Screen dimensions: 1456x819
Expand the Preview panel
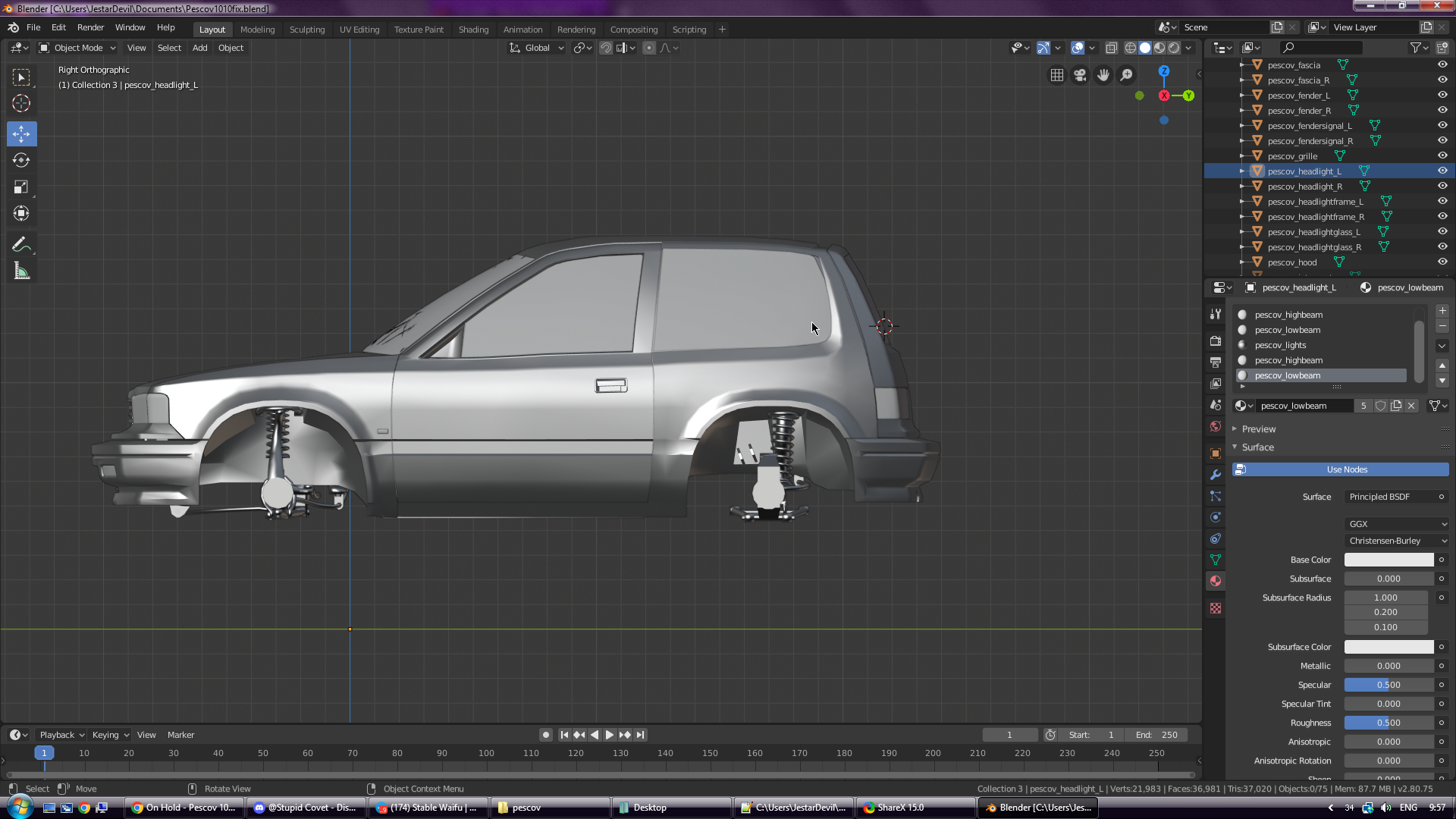pyautogui.click(x=1258, y=428)
